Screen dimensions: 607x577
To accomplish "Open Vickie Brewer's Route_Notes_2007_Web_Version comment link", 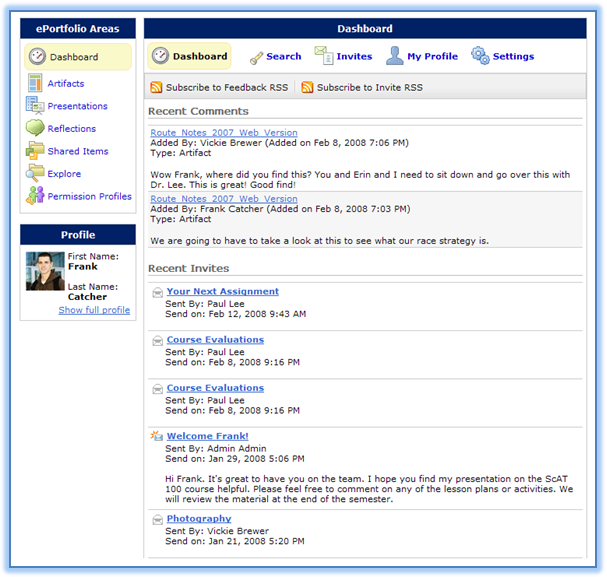I will (x=224, y=132).
